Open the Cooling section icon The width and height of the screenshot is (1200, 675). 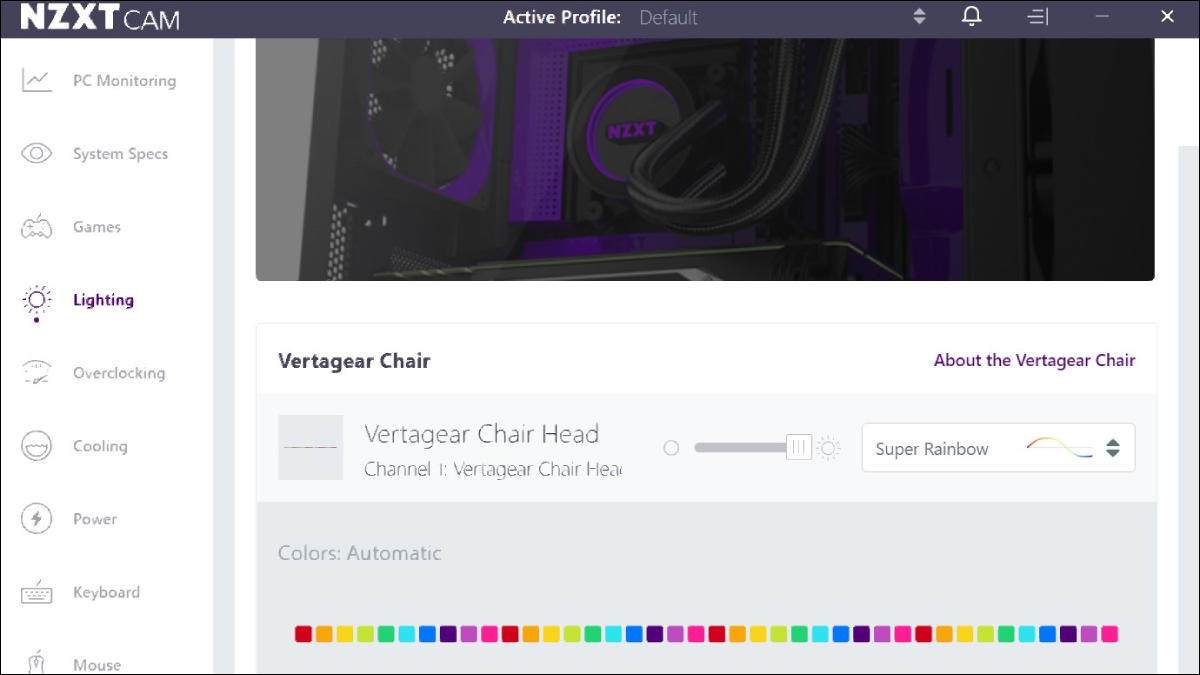click(x=37, y=446)
